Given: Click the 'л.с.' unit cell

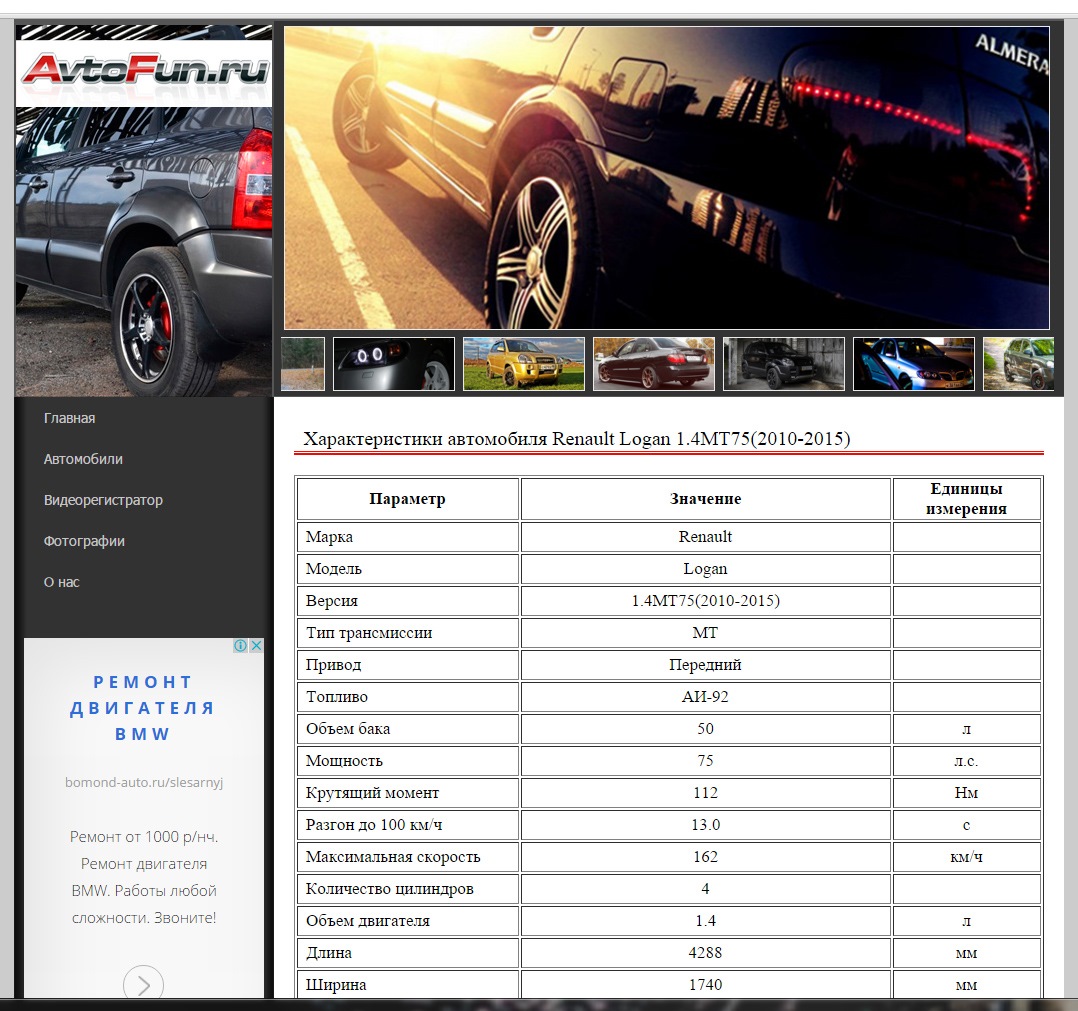Looking at the screenshot, I should 967,761.
